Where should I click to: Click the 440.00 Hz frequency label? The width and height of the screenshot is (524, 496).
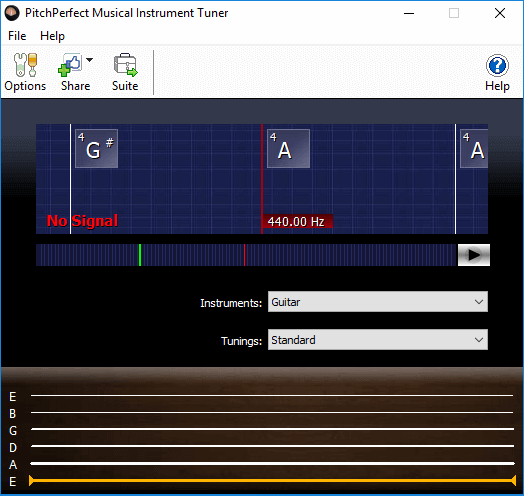coord(297,221)
